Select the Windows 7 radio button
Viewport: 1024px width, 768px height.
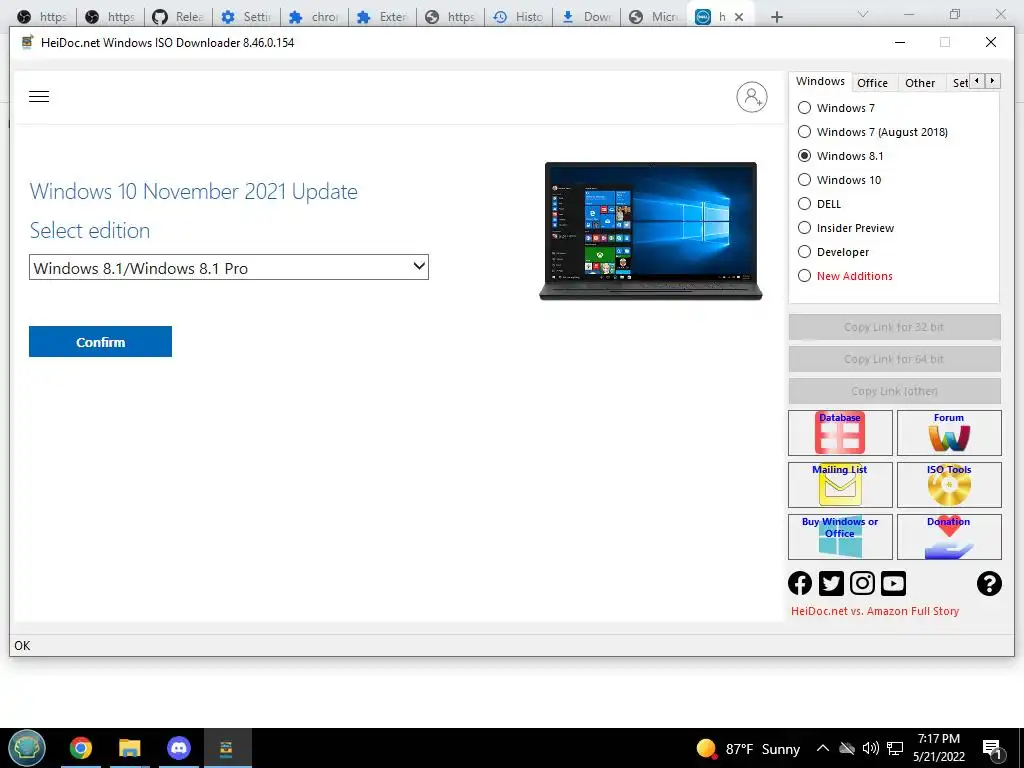click(x=805, y=108)
